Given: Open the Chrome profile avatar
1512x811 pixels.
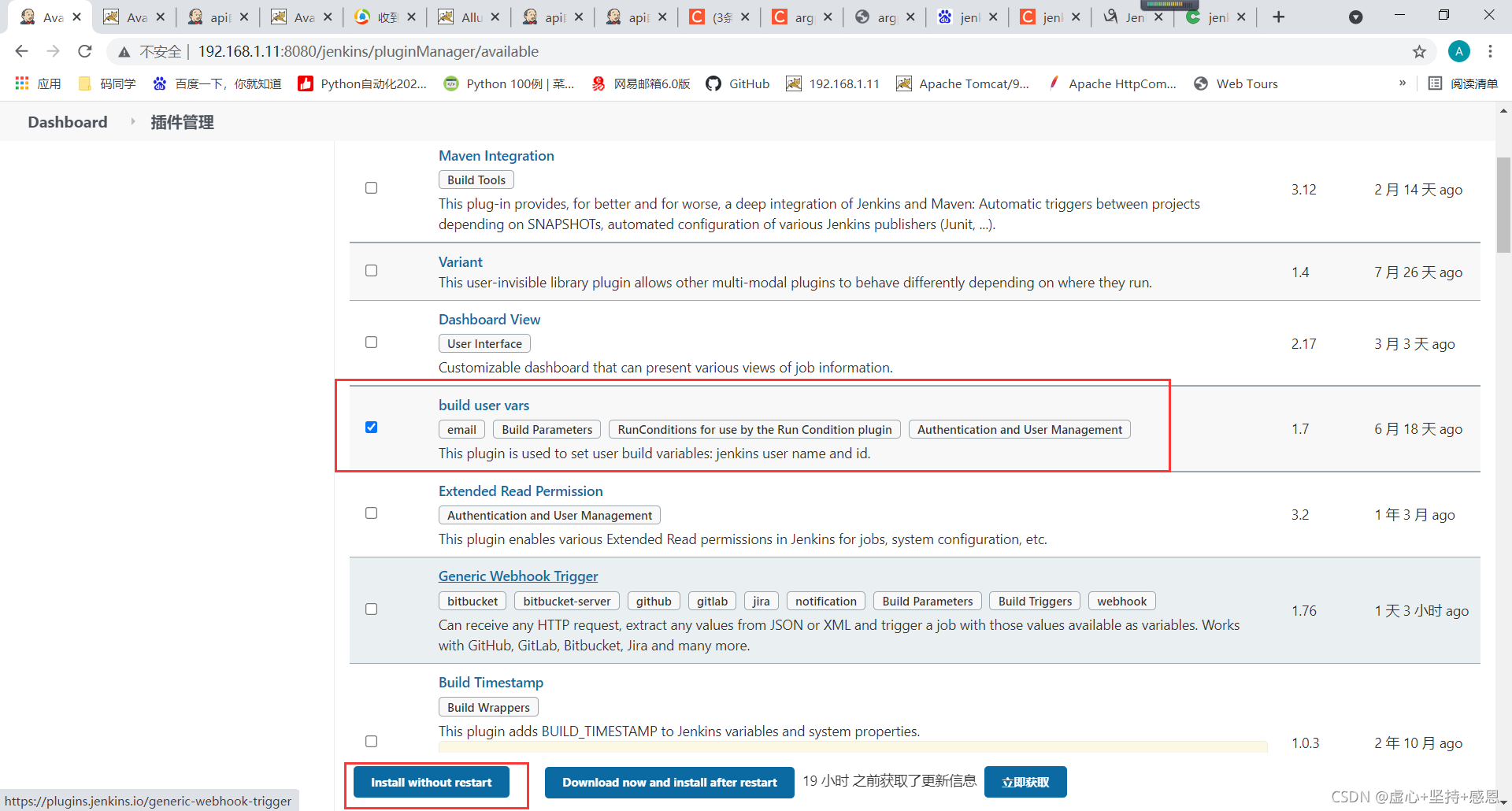Looking at the screenshot, I should (1458, 51).
